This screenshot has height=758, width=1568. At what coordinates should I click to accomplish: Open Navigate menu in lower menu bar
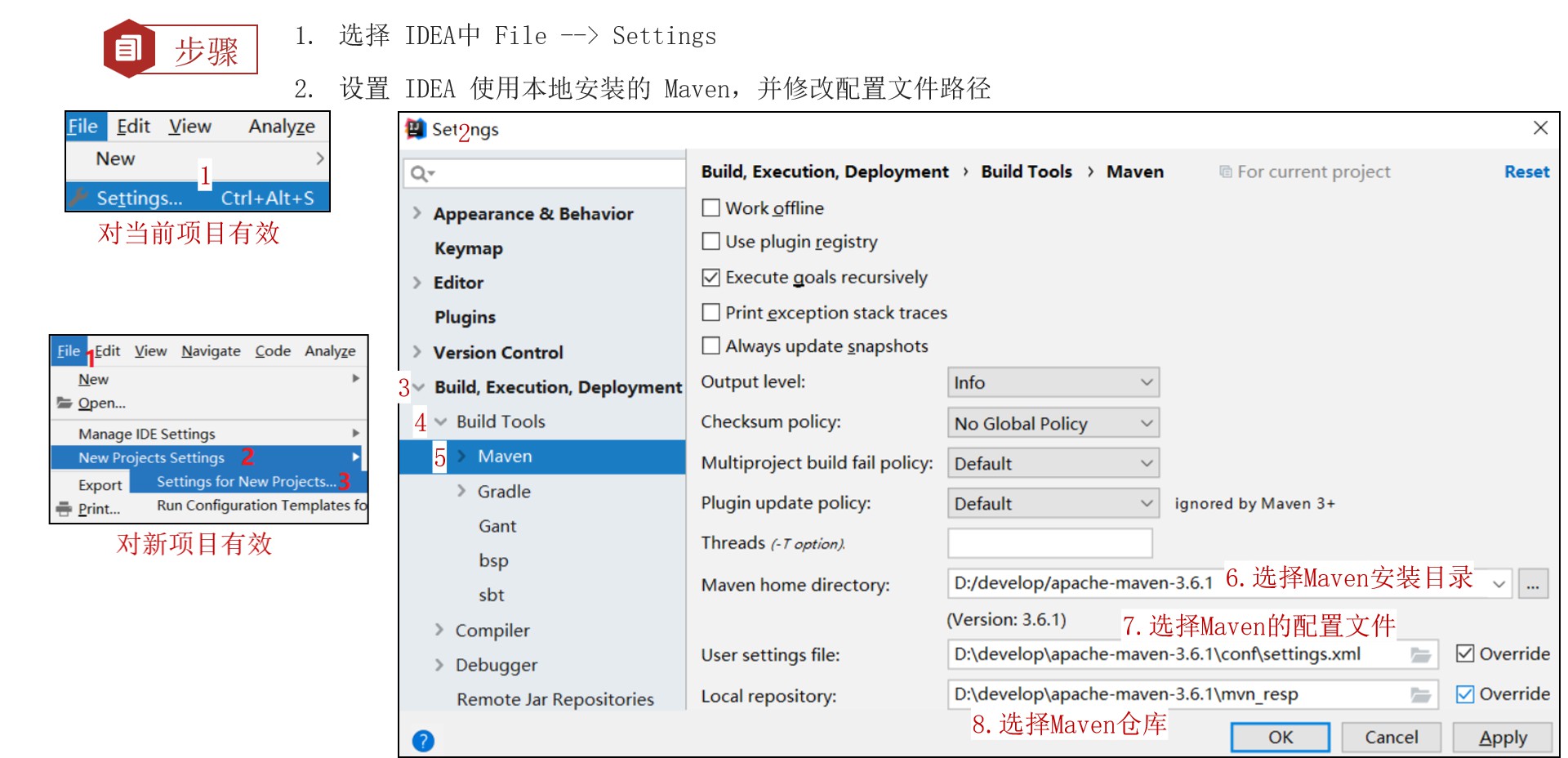pos(211,350)
